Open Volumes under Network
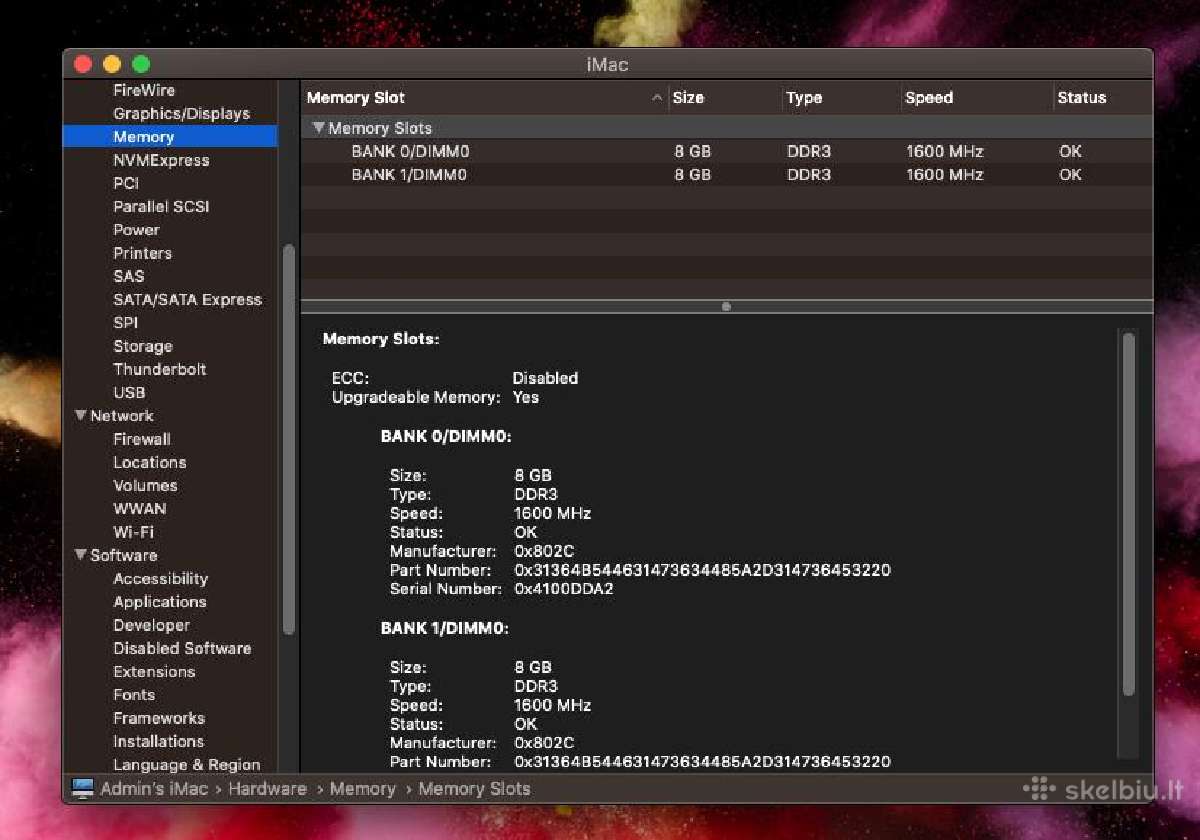The height and width of the screenshot is (840, 1200). coord(145,485)
